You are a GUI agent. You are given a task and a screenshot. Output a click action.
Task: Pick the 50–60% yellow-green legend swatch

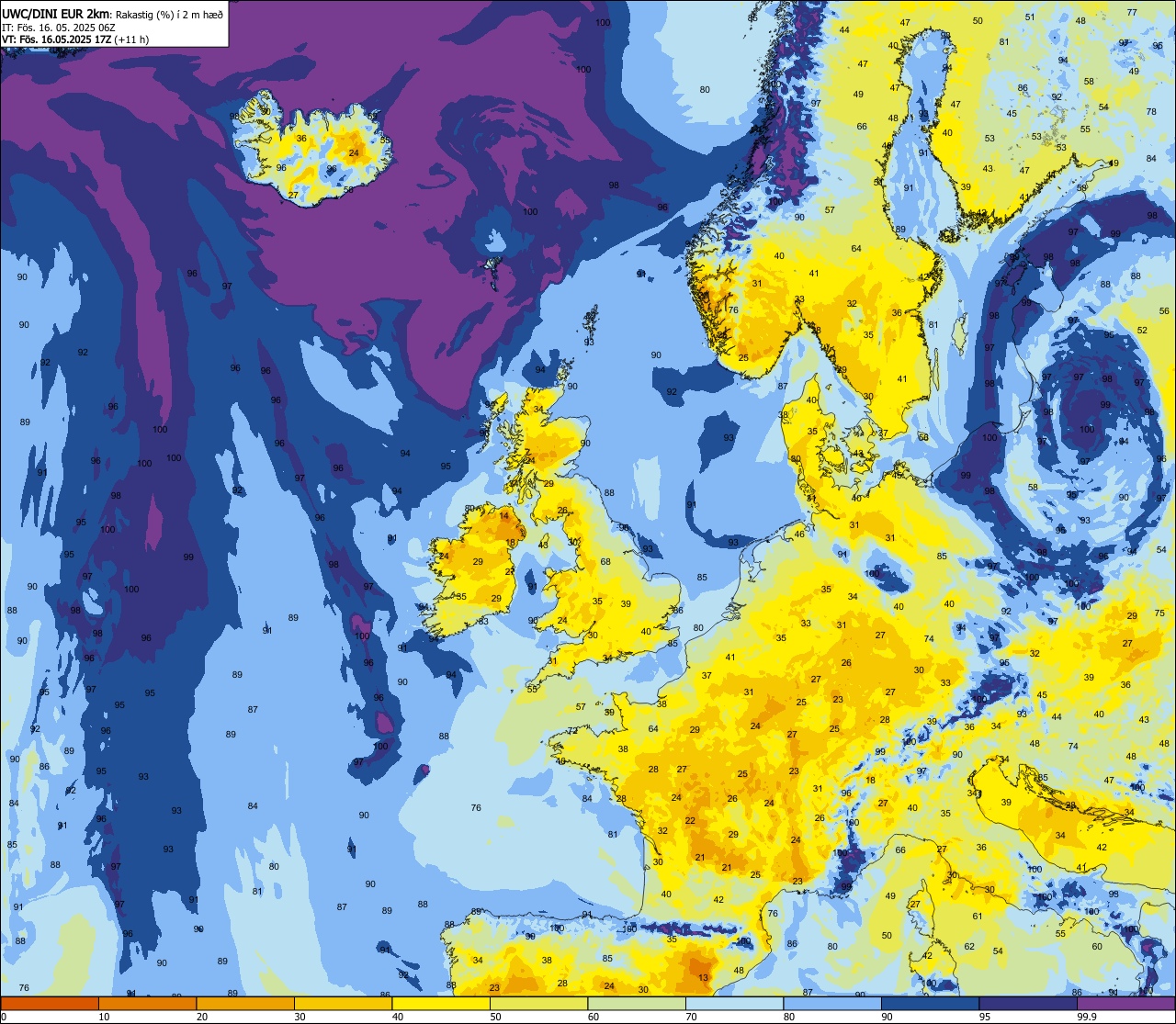[x=538, y=1004]
